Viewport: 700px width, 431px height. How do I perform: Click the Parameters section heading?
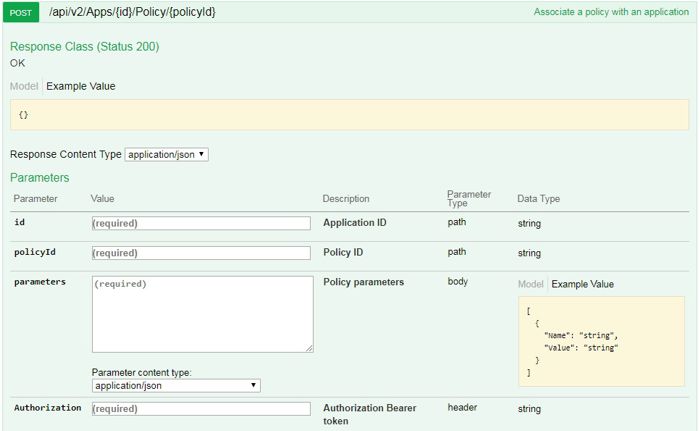(40, 177)
